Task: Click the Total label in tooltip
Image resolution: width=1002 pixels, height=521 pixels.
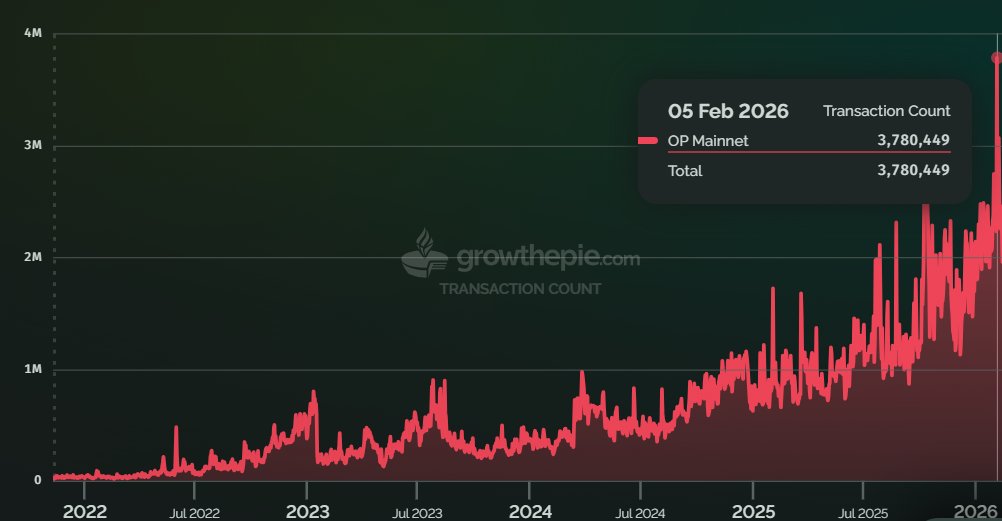Action: 685,171
